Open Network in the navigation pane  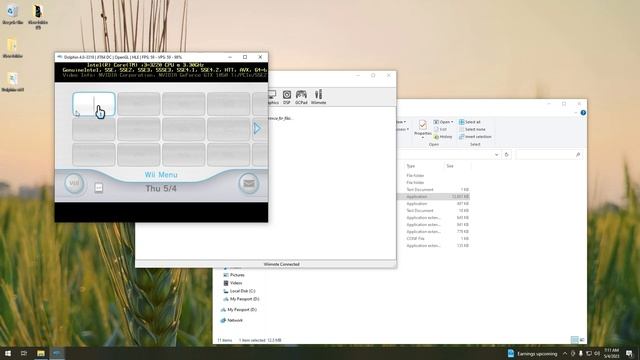pyautogui.click(x=231, y=320)
